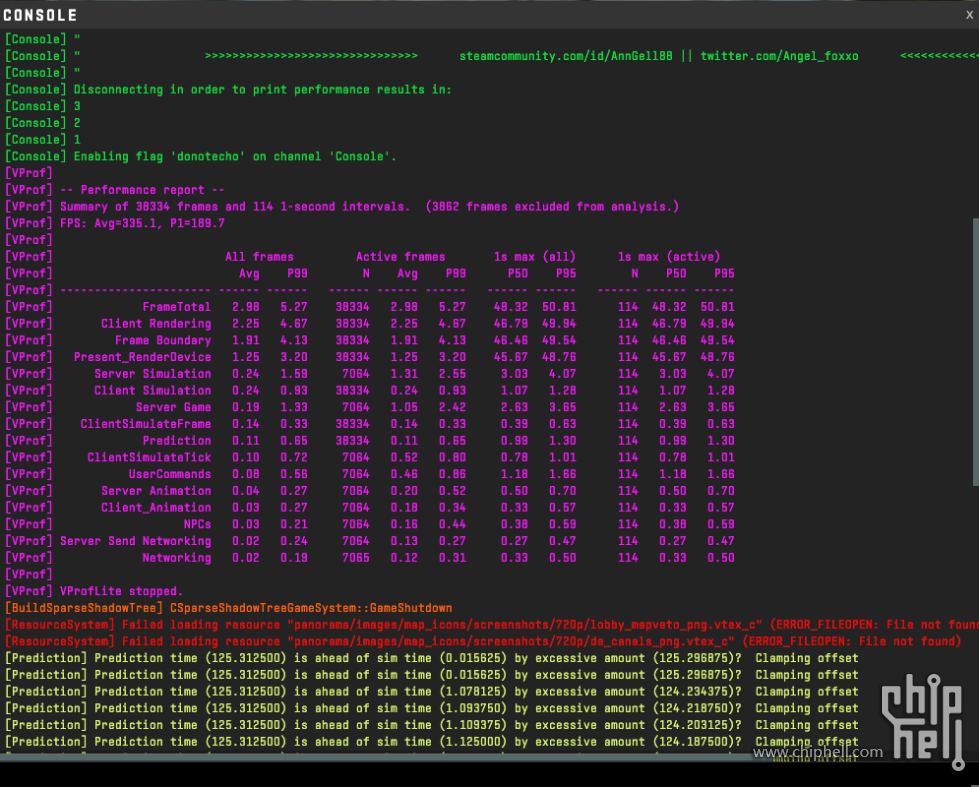Click the twitter.com/Angel_foxxo text
Screen dimensions: 979x787
pyautogui.click(x=778, y=56)
